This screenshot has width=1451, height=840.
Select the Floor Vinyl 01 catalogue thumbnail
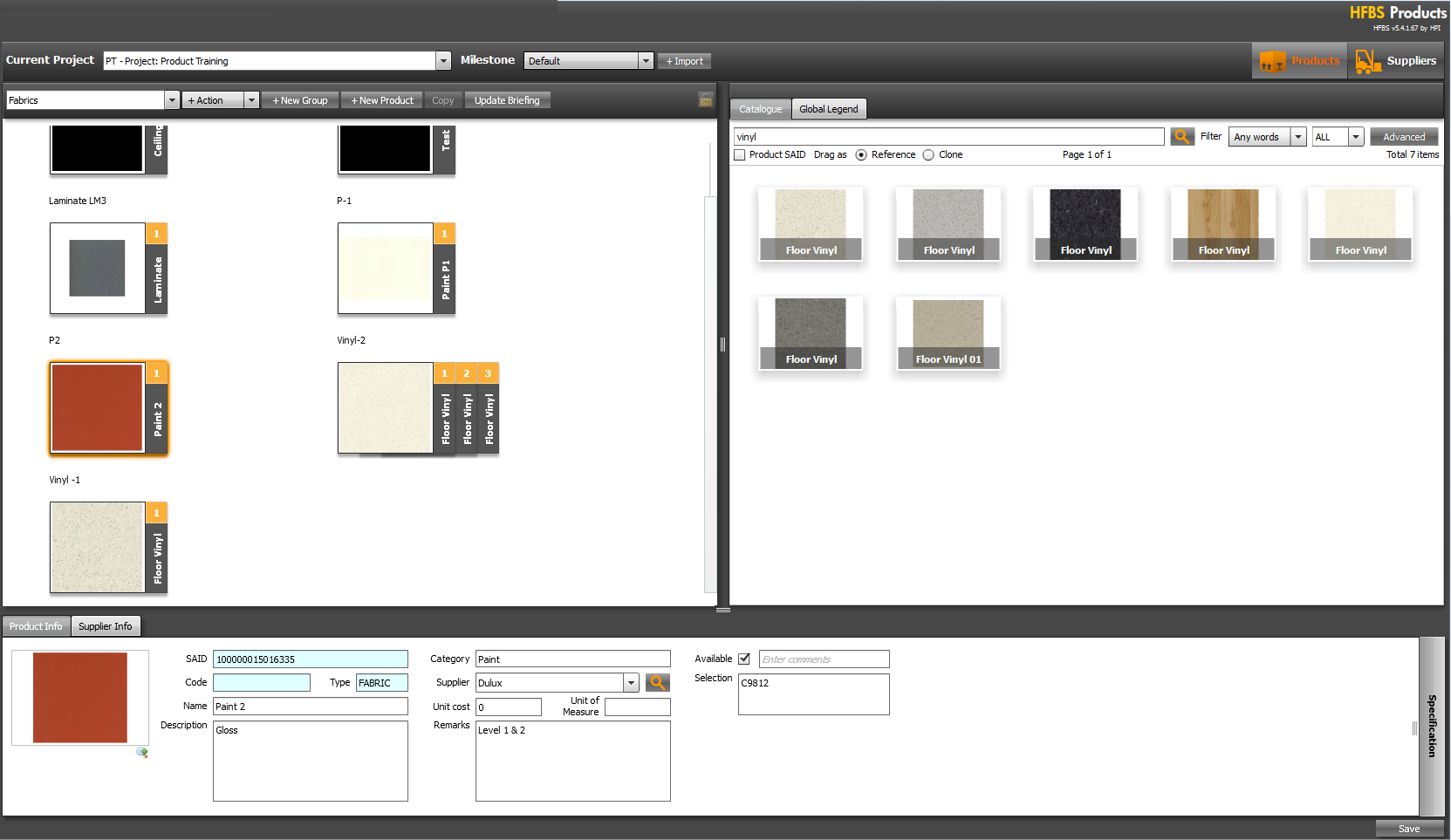[948, 333]
